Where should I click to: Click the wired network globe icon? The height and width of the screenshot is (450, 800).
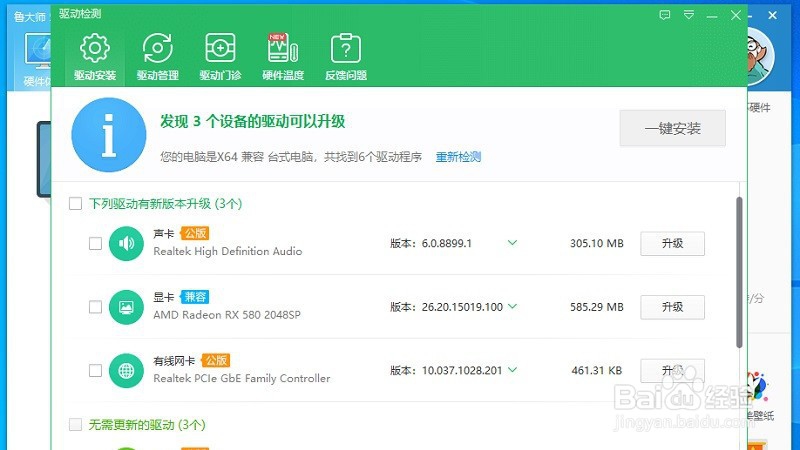point(126,370)
